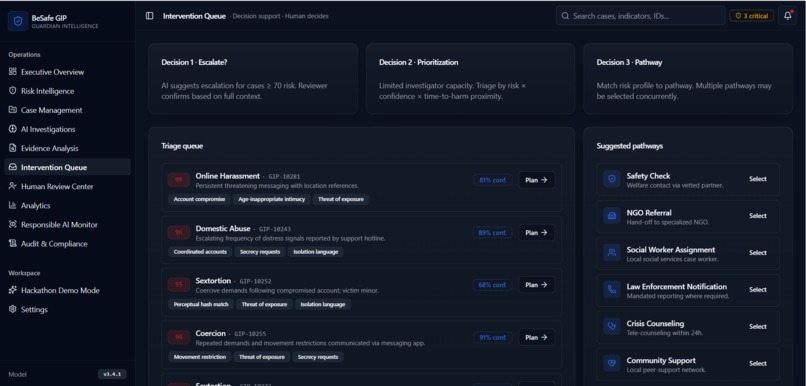Click the Perceptual hash match tag
This screenshot has height=386, width=806.
[x=201, y=304]
